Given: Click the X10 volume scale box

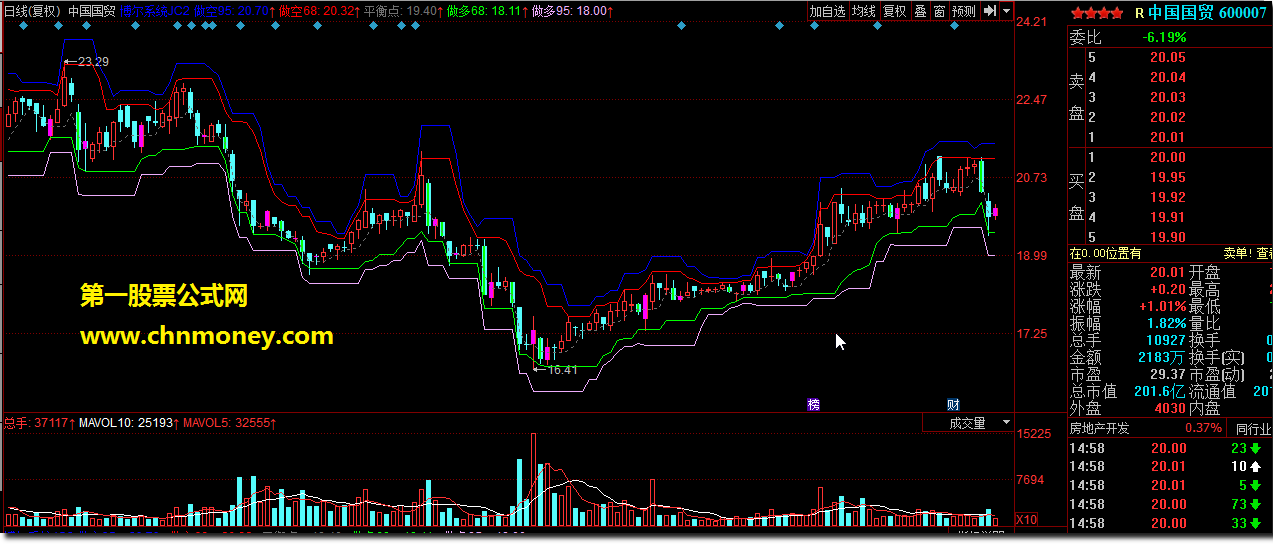Looking at the screenshot, I should [x=1027, y=520].
